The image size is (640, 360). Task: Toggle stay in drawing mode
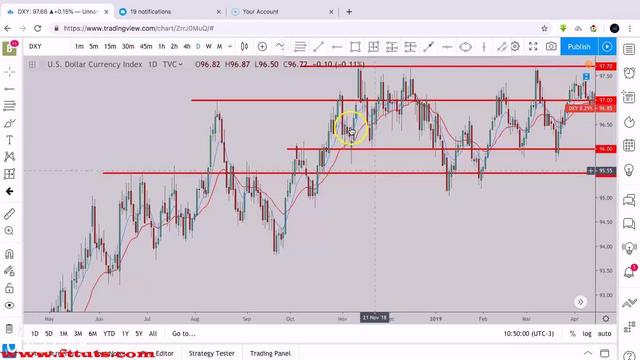click(9, 271)
